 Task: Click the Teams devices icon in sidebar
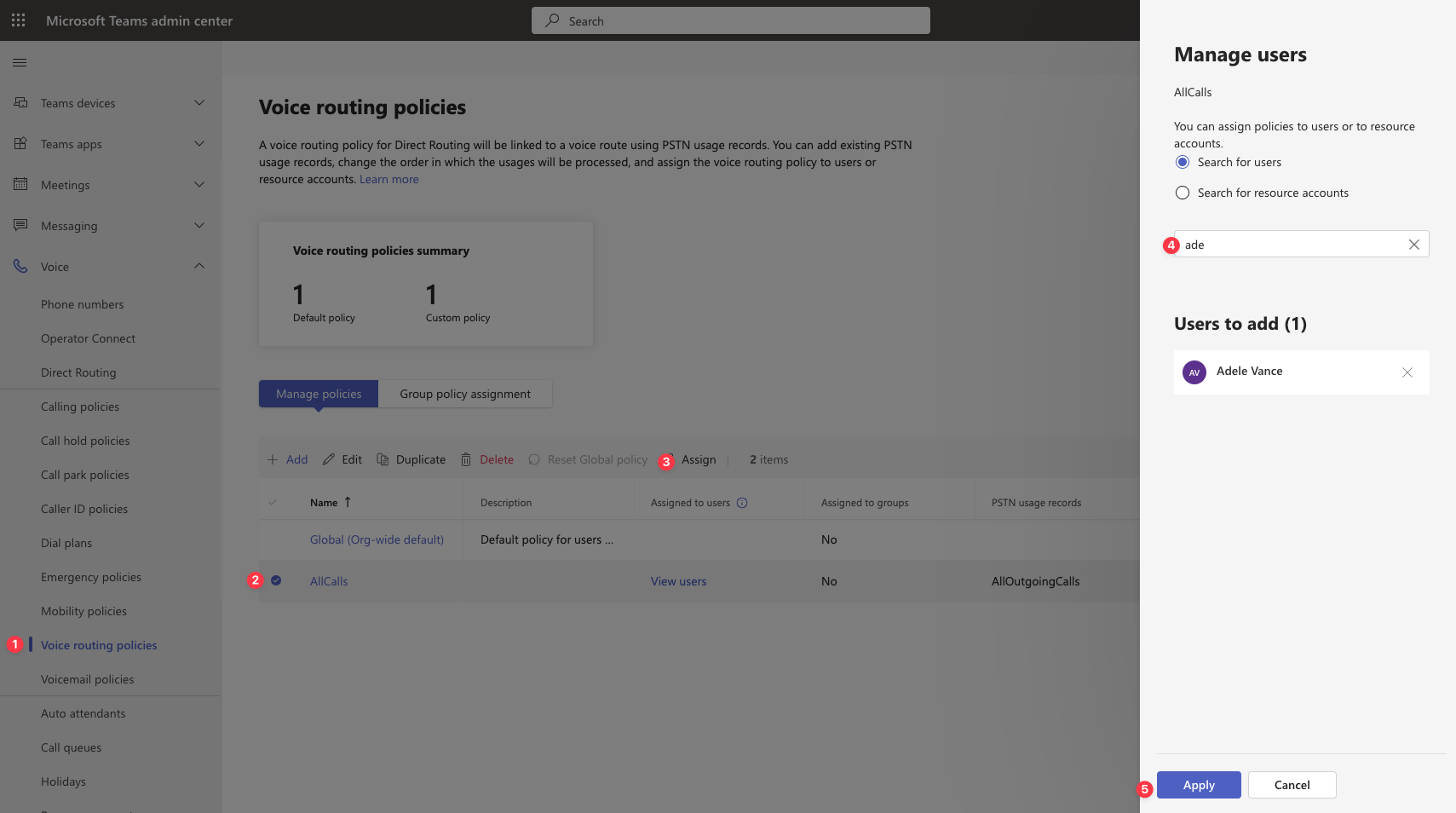coord(20,102)
